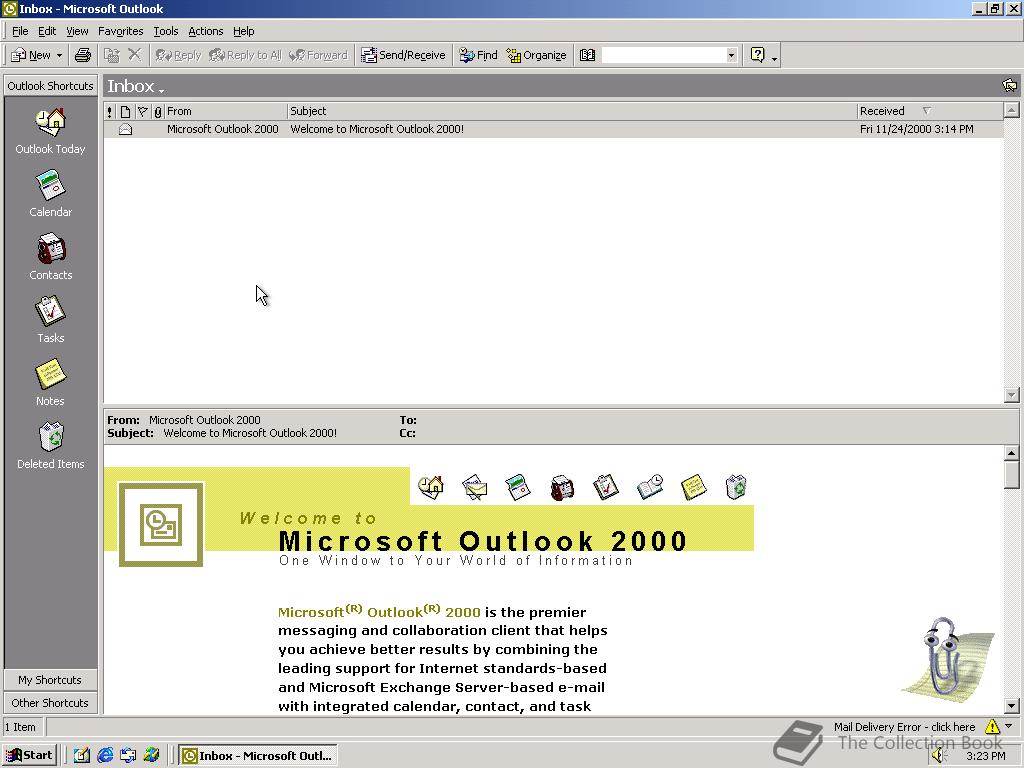Open Deleted Items shortcut in sidebar
Viewport: 1024px width, 768px height.
tap(50, 446)
